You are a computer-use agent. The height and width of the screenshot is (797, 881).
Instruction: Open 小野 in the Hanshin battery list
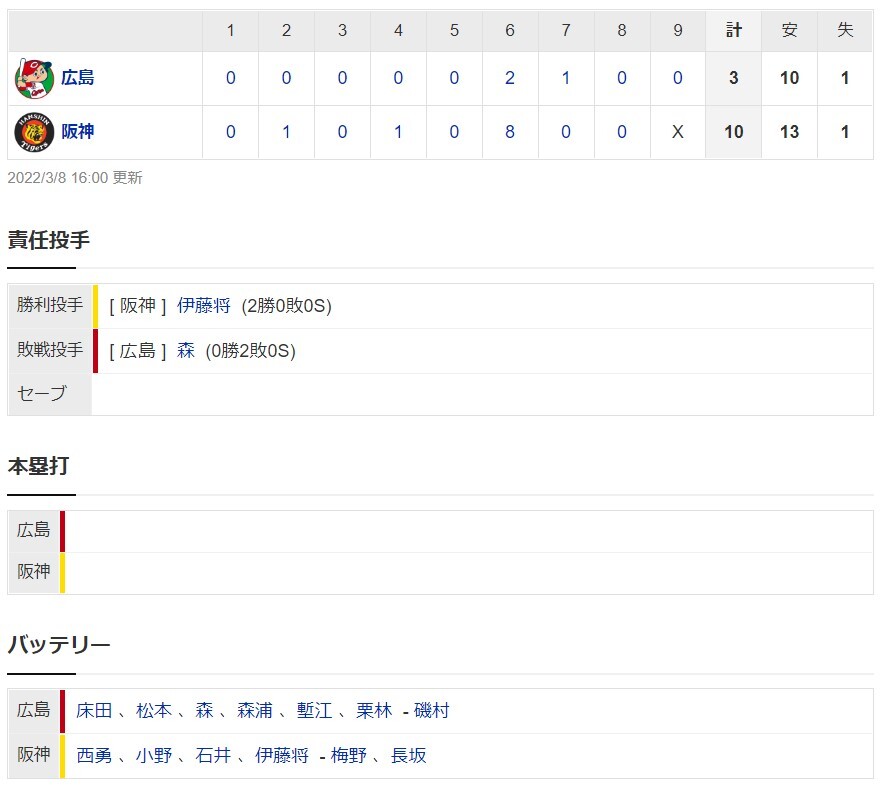point(153,755)
